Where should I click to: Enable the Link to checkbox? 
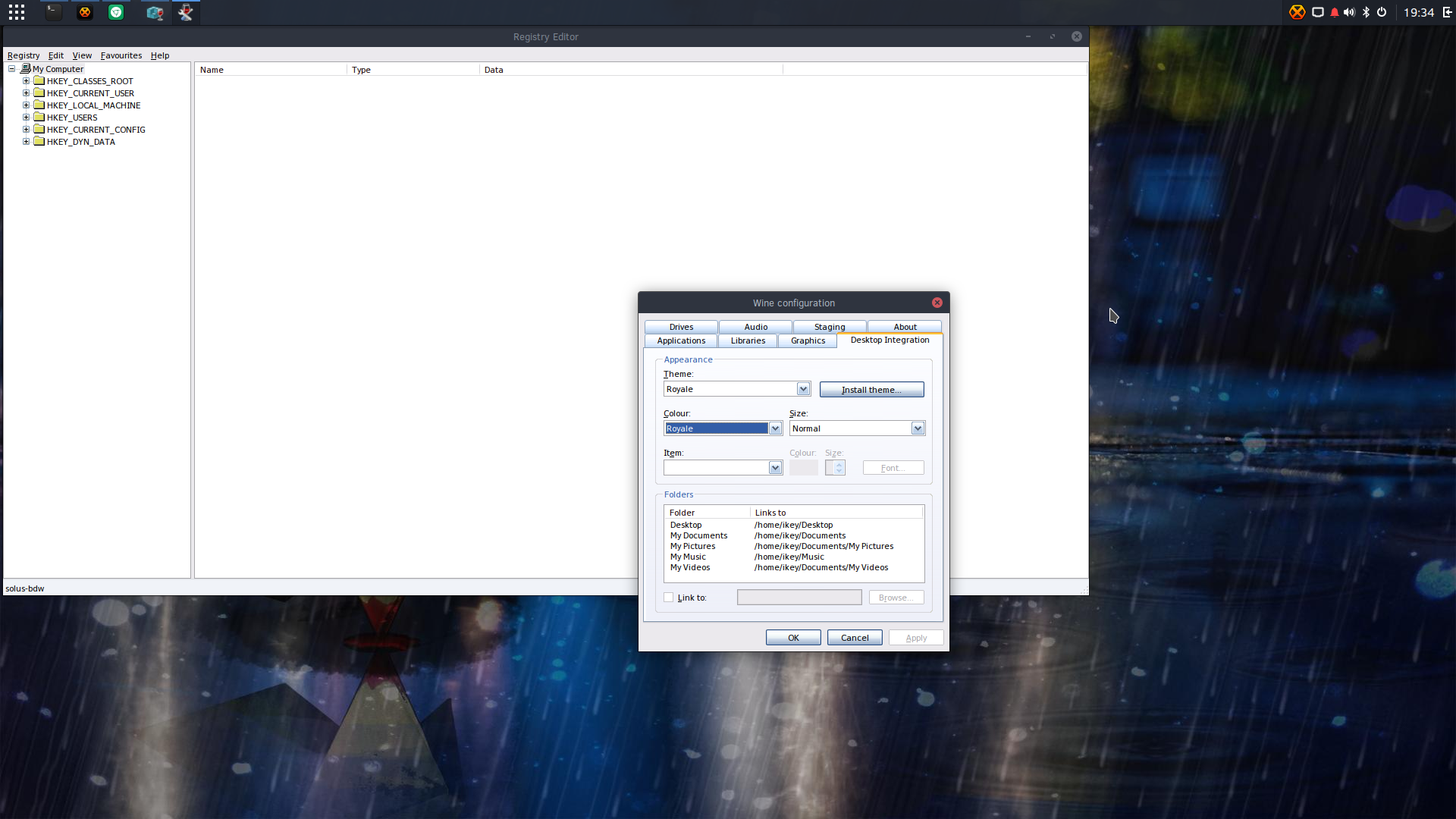pyautogui.click(x=669, y=598)
